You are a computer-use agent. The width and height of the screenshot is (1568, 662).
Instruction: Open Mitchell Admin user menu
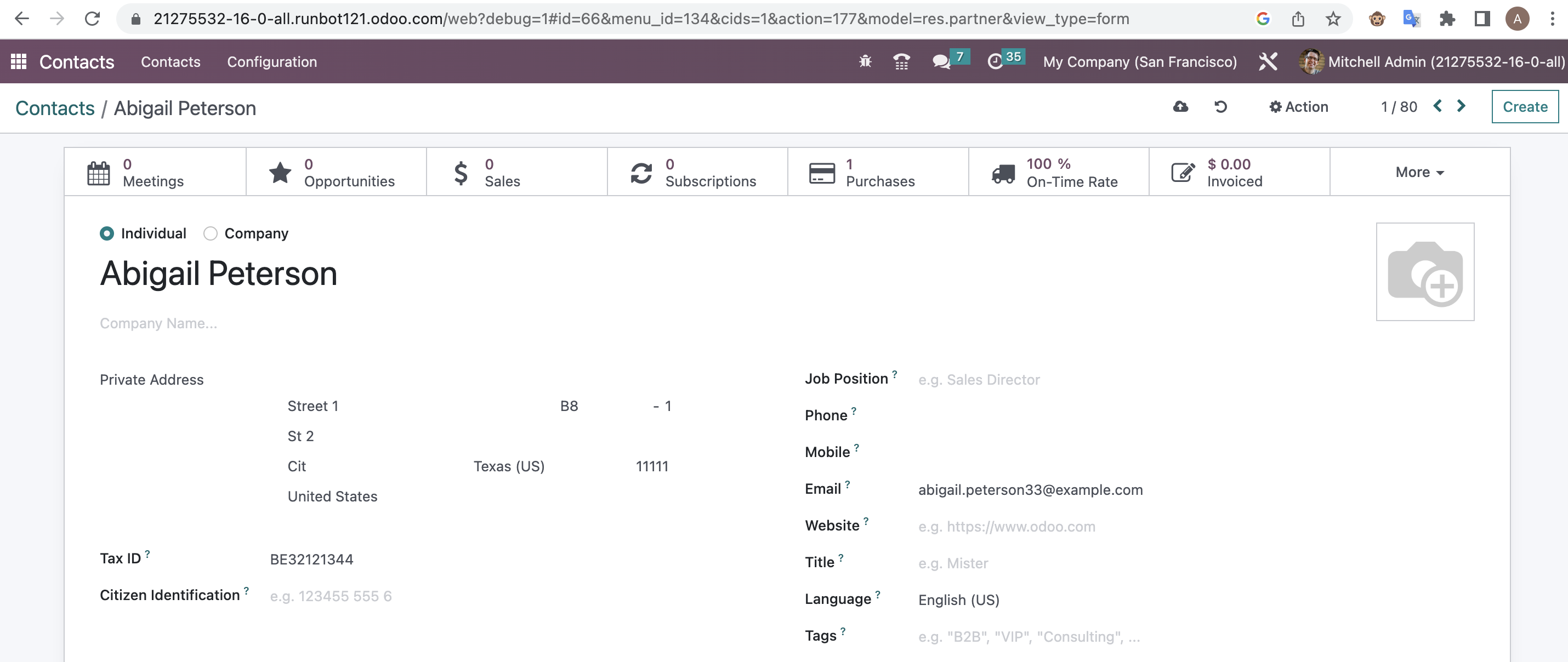point(1431,61)
